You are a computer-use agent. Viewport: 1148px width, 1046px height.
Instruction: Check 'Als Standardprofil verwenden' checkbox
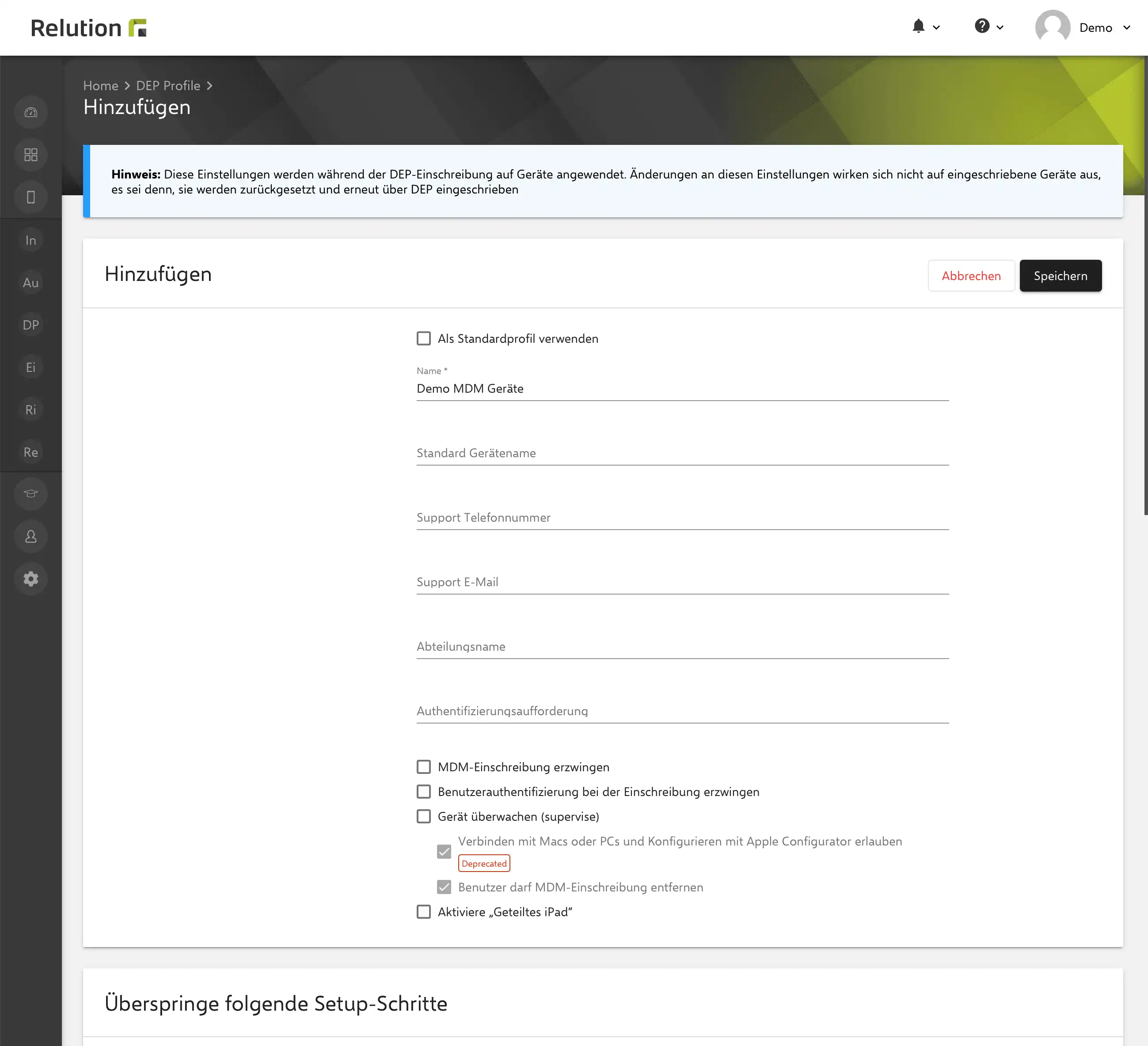click(424, 339)
